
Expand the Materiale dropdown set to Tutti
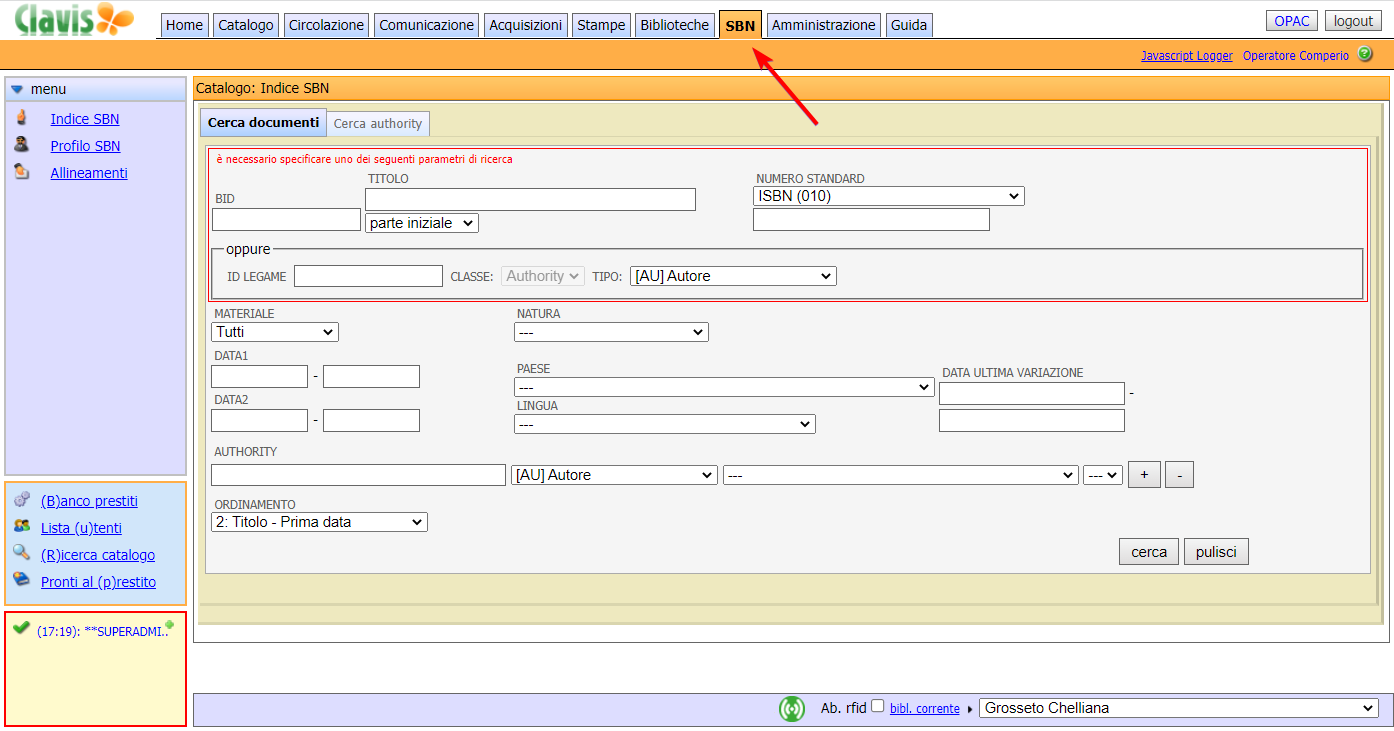point(275,332)
